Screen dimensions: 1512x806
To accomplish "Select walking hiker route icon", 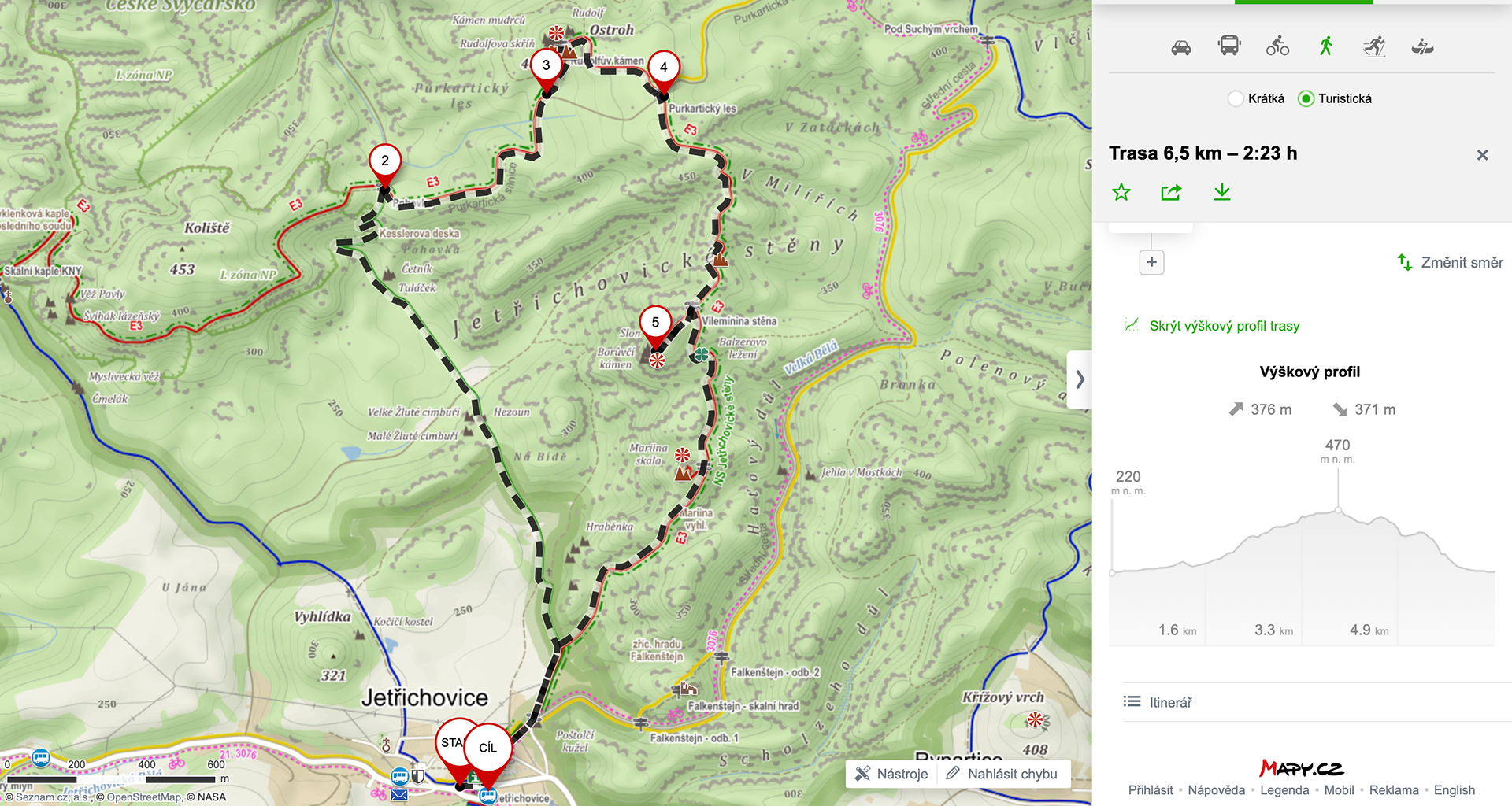I will (1326, 46).
